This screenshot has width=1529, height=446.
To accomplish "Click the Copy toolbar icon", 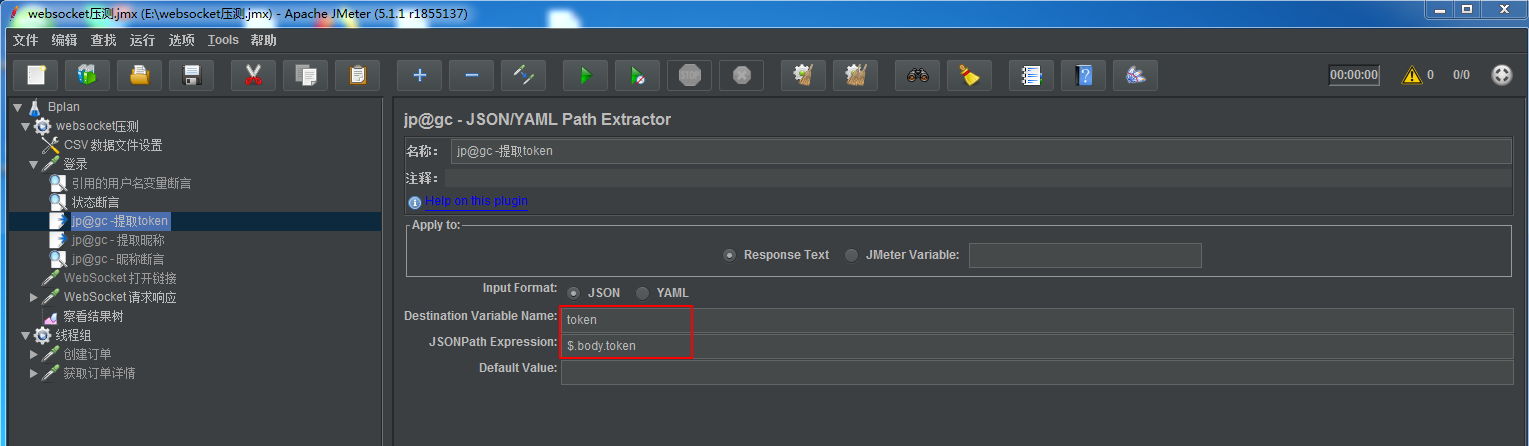I will 305,75.
